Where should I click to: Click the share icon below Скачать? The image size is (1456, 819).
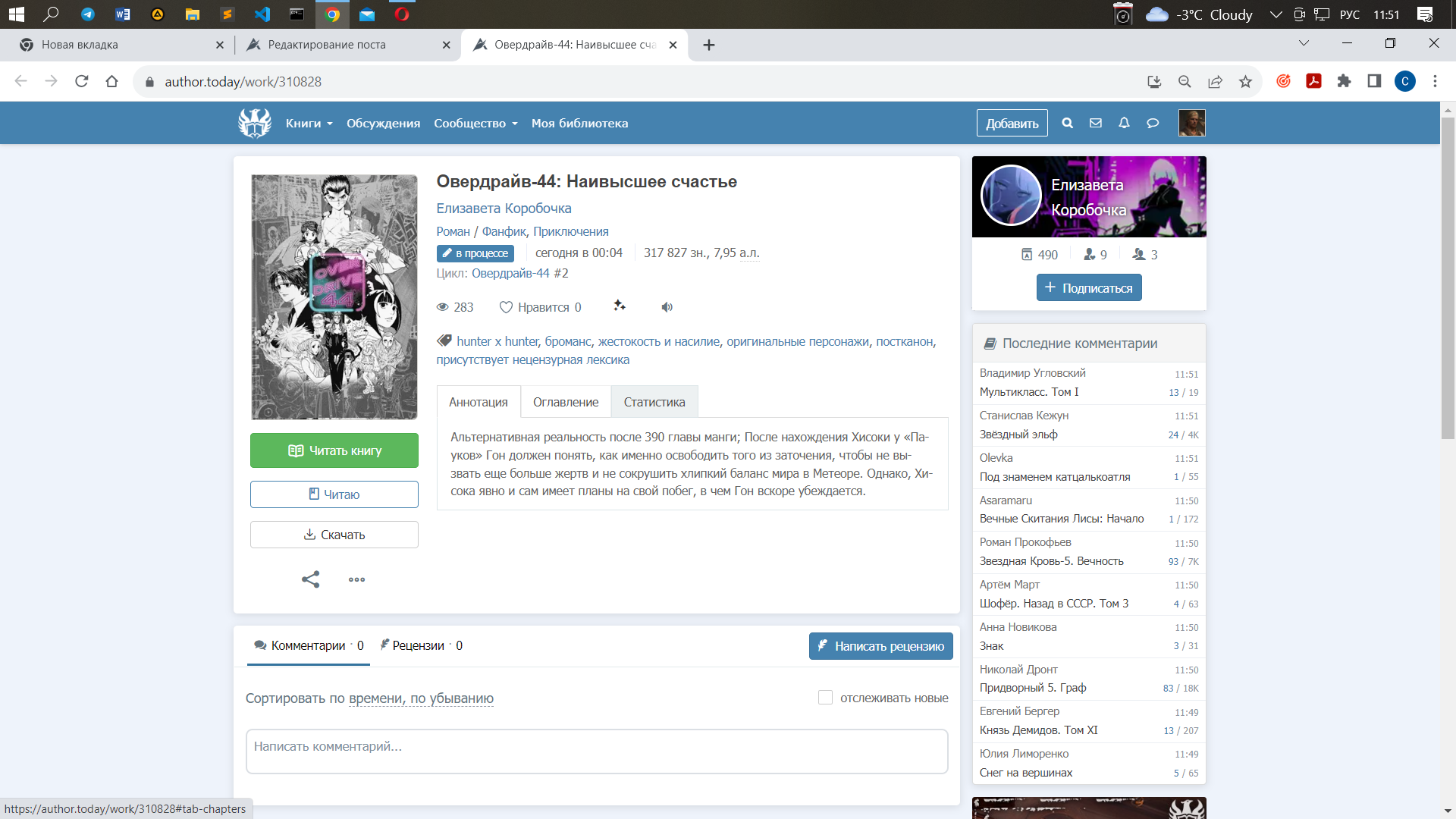coord(310,579)
